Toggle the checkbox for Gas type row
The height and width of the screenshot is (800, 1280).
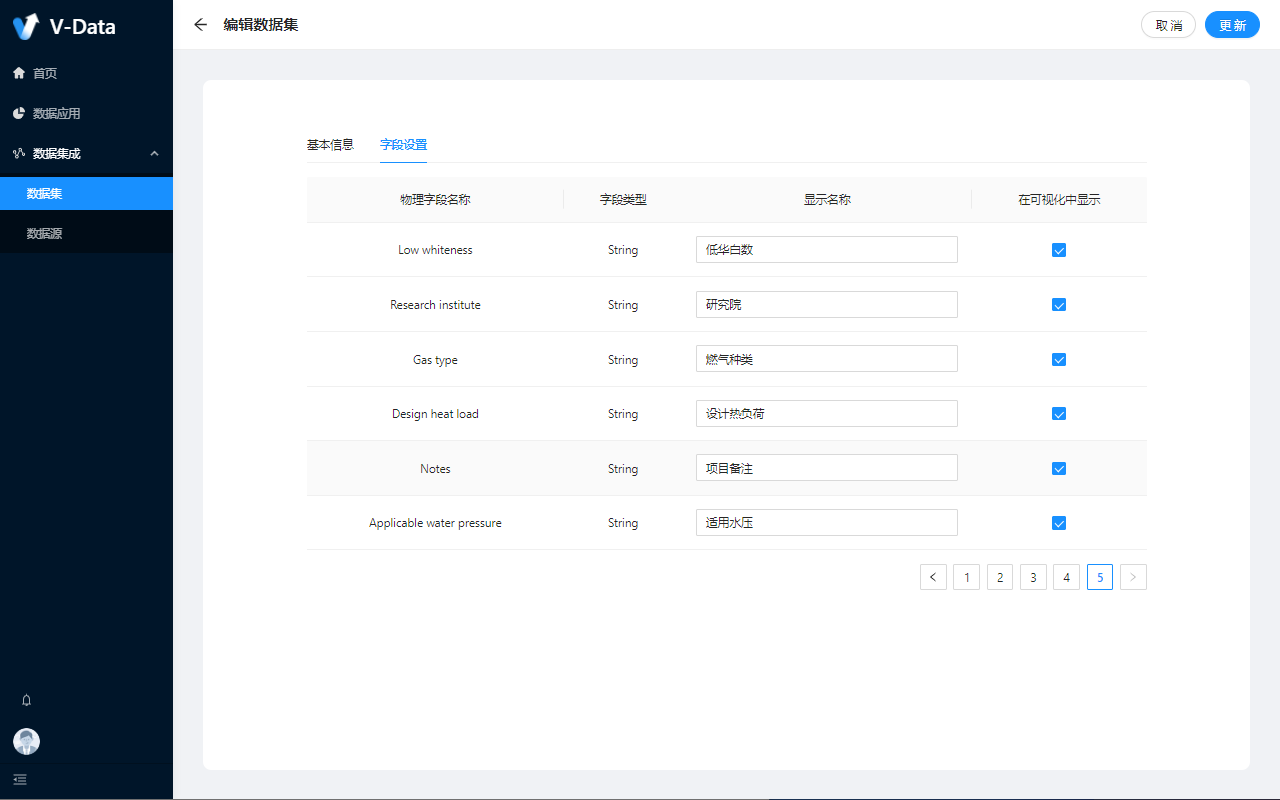pyautogui.click(x=1059, y=360)
